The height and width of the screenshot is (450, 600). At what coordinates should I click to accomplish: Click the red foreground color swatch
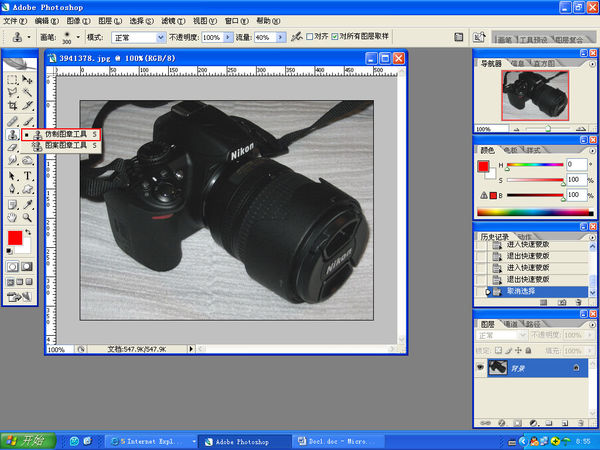(x=15, y=238)
